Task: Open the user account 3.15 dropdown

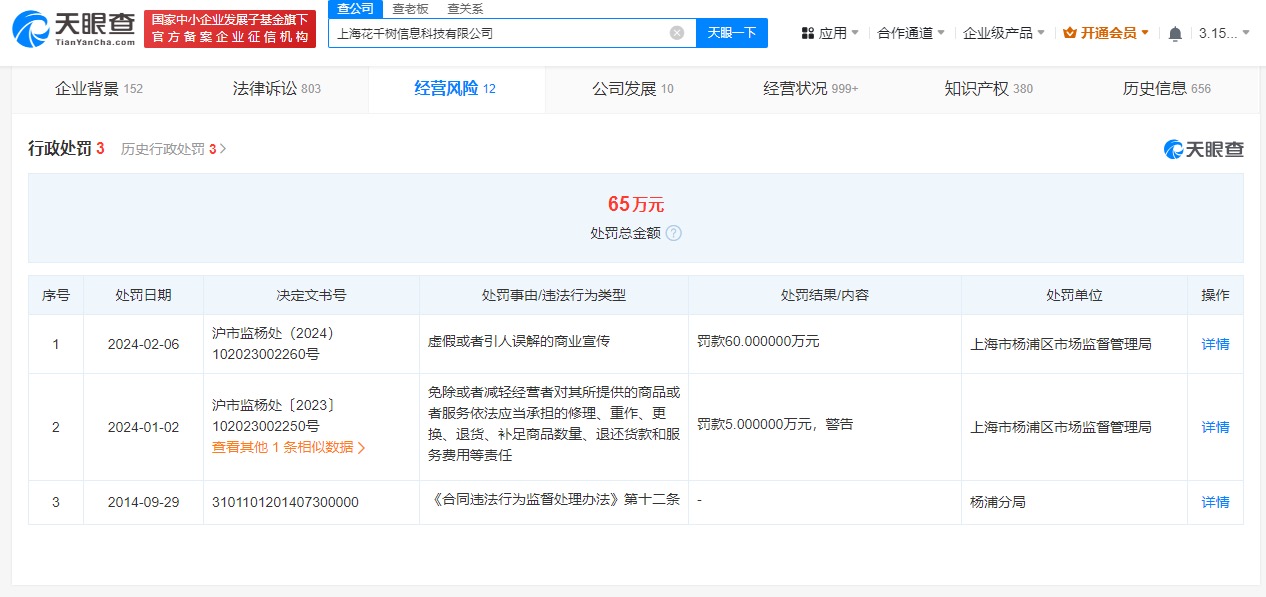Action: [x=1224, y=33]
